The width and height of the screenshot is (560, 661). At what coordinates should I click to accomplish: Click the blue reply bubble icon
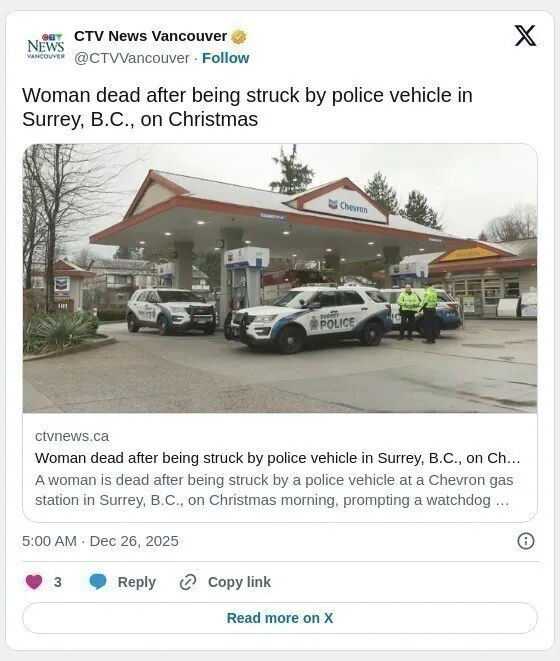tap(98, 582)
